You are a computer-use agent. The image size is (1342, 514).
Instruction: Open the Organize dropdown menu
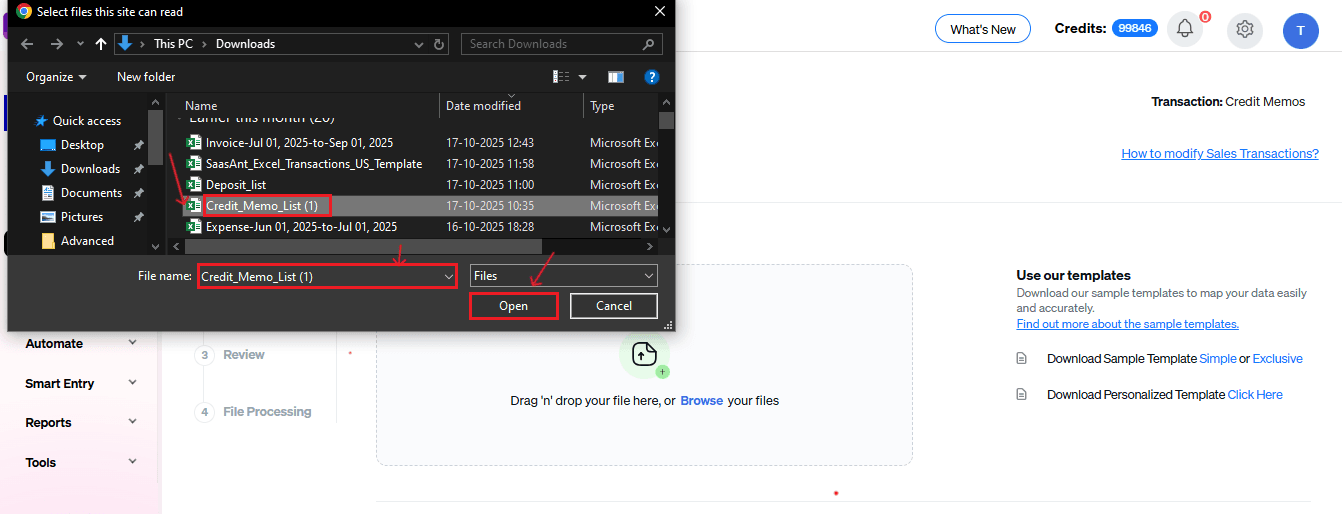pos(56,77)
